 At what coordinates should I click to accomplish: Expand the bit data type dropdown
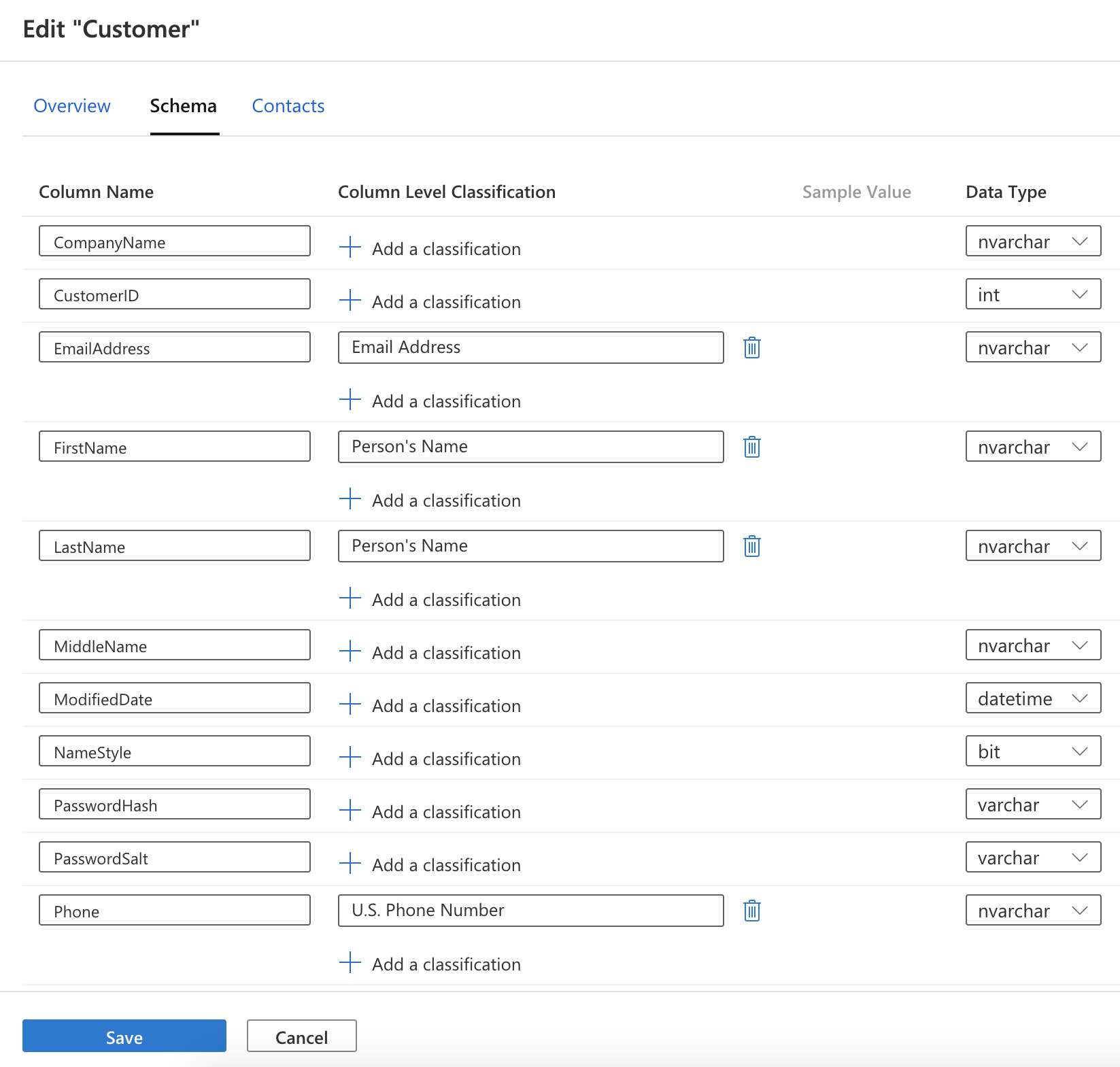[x=1032, y=751]
